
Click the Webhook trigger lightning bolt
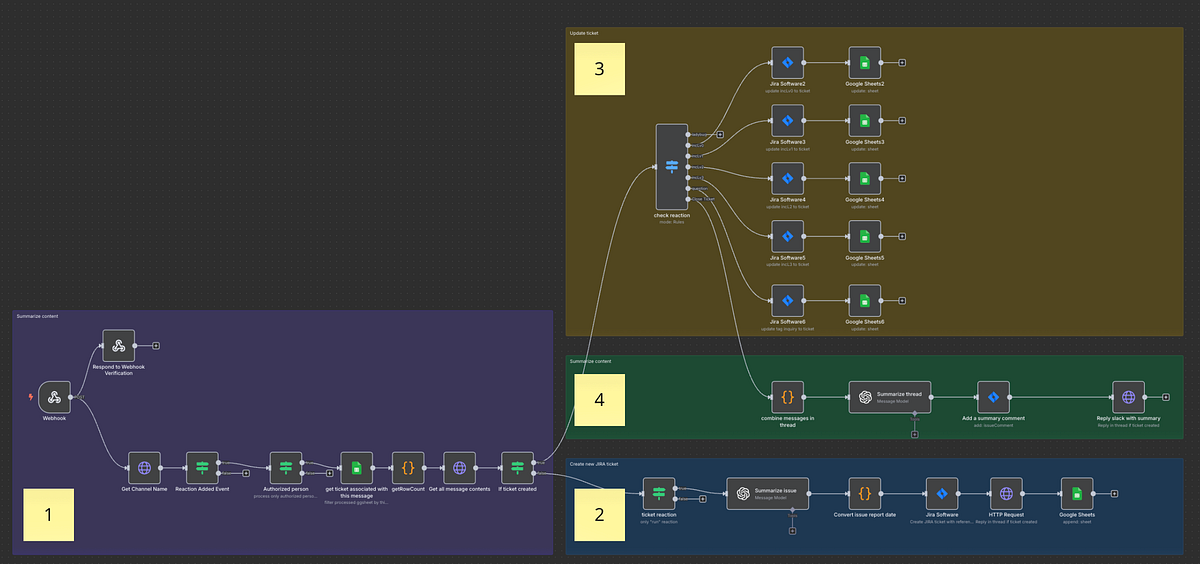[31, 397]
